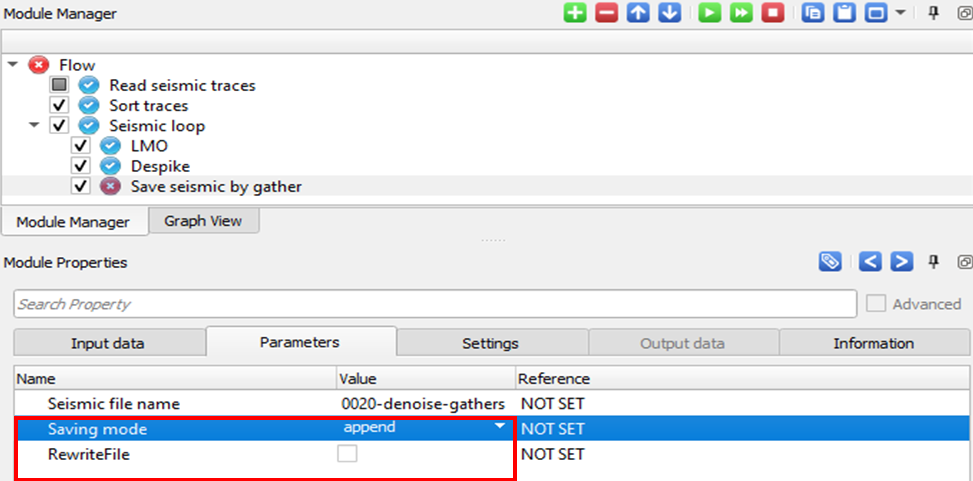
Task: Select the Parameters tab
Action: (x=300, y=342)
